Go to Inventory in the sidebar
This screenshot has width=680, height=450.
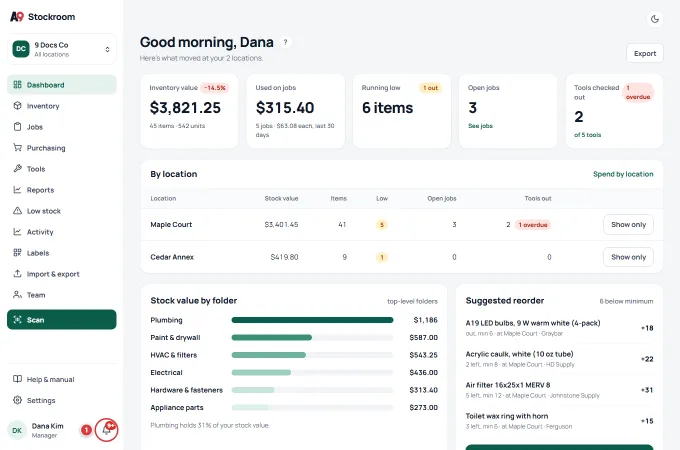[62, 106]
